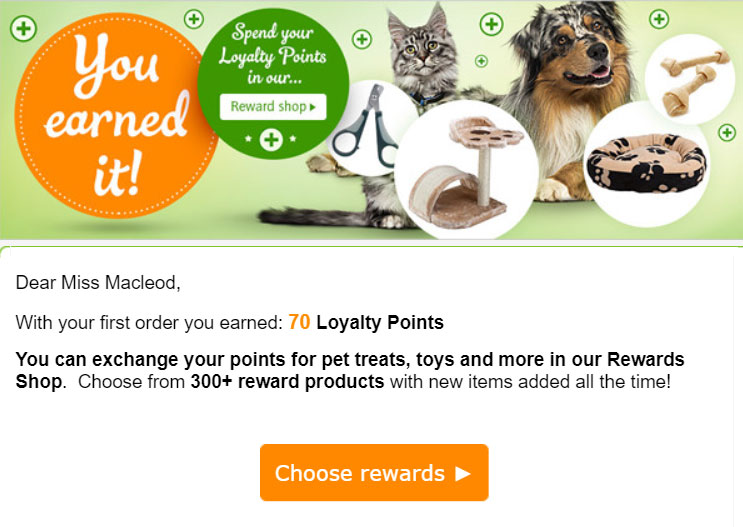Screen dimensions: 743x527
Task: Click the Reward shop button in banner
Action: click(273, 107)
